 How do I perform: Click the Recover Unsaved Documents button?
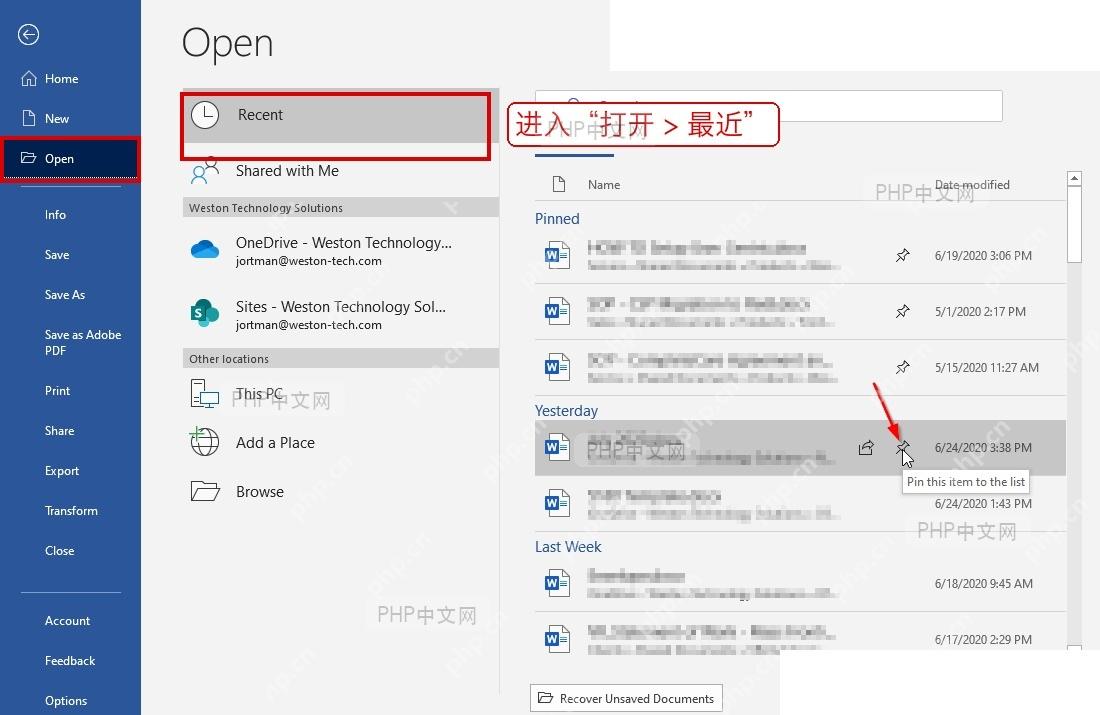tap(626, 698)
